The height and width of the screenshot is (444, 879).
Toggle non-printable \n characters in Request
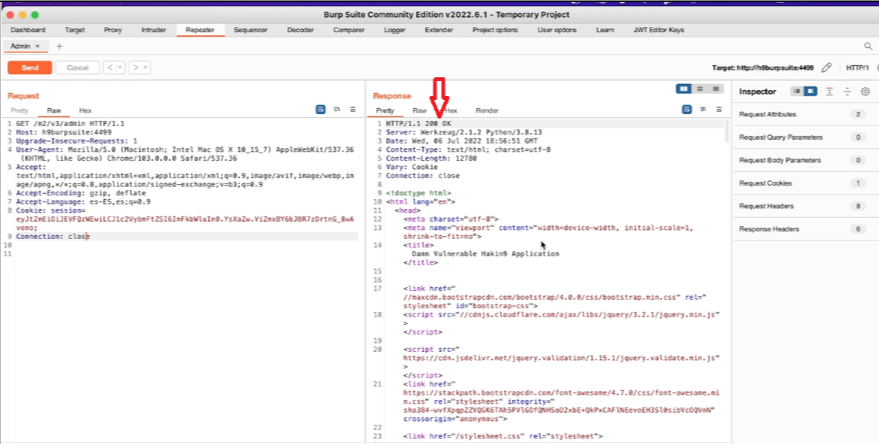pyautogui.click(x=337, y=110)
